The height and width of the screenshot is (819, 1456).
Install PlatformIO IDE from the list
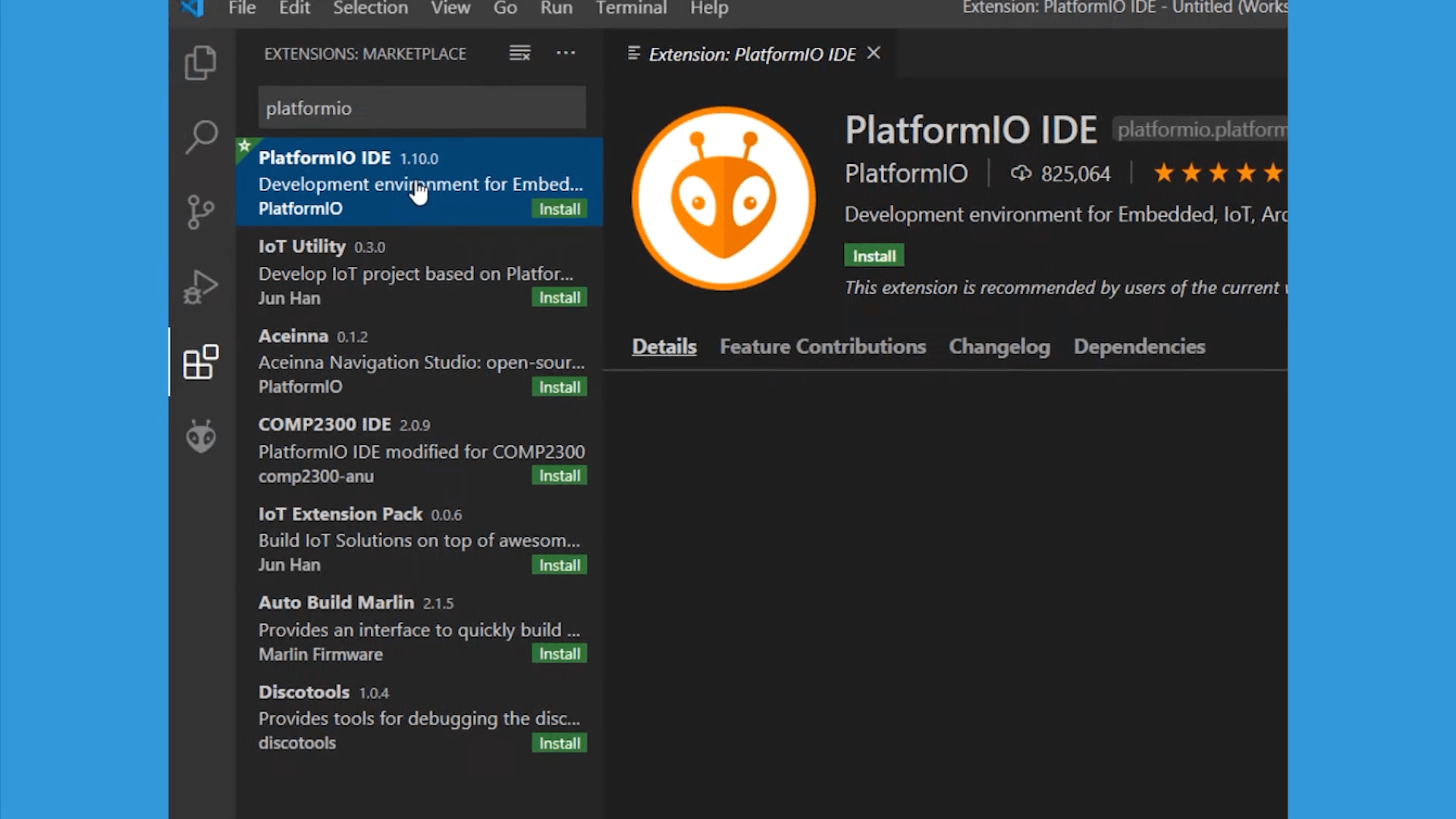pos(560,209)
